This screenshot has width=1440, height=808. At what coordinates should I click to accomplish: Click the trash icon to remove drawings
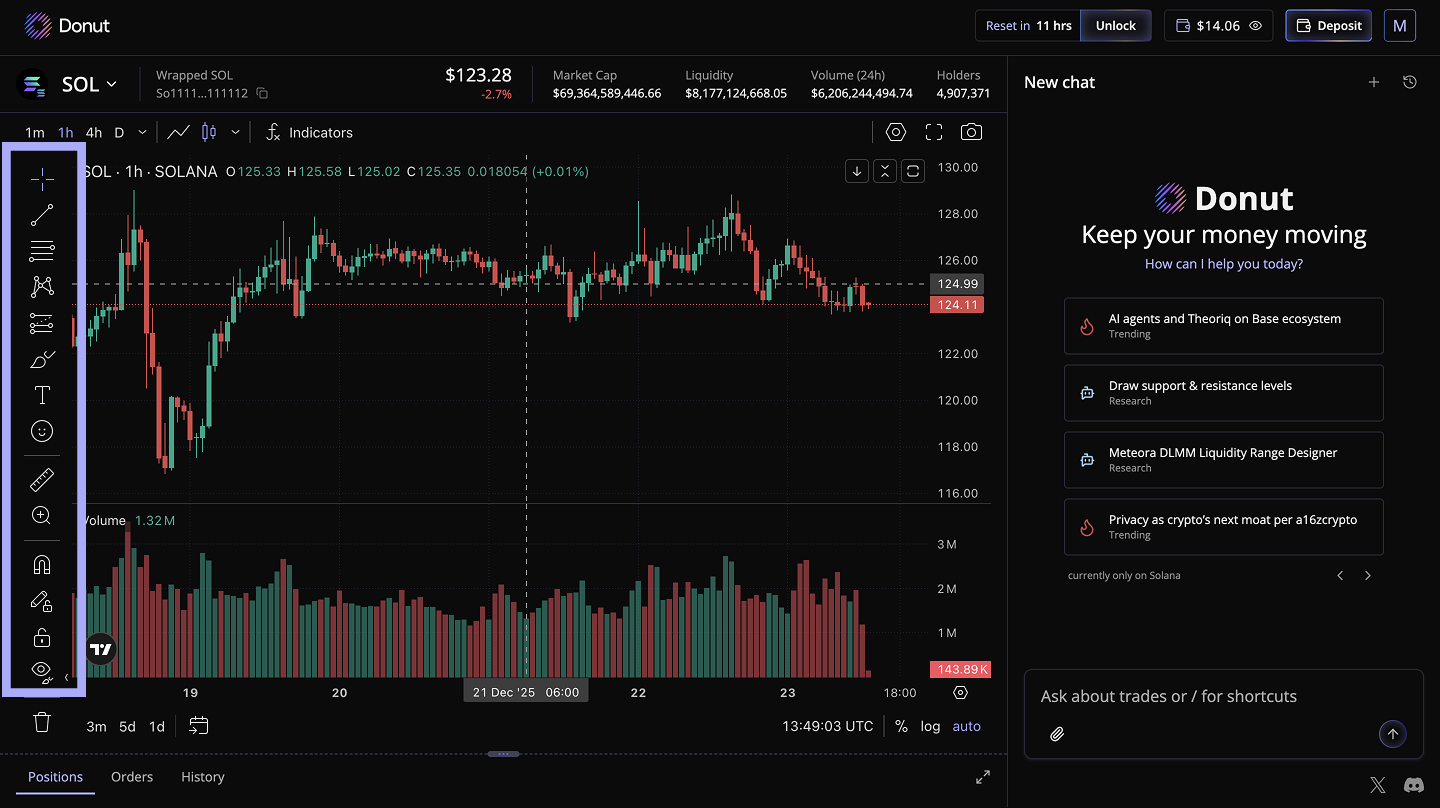pos(42,722)
